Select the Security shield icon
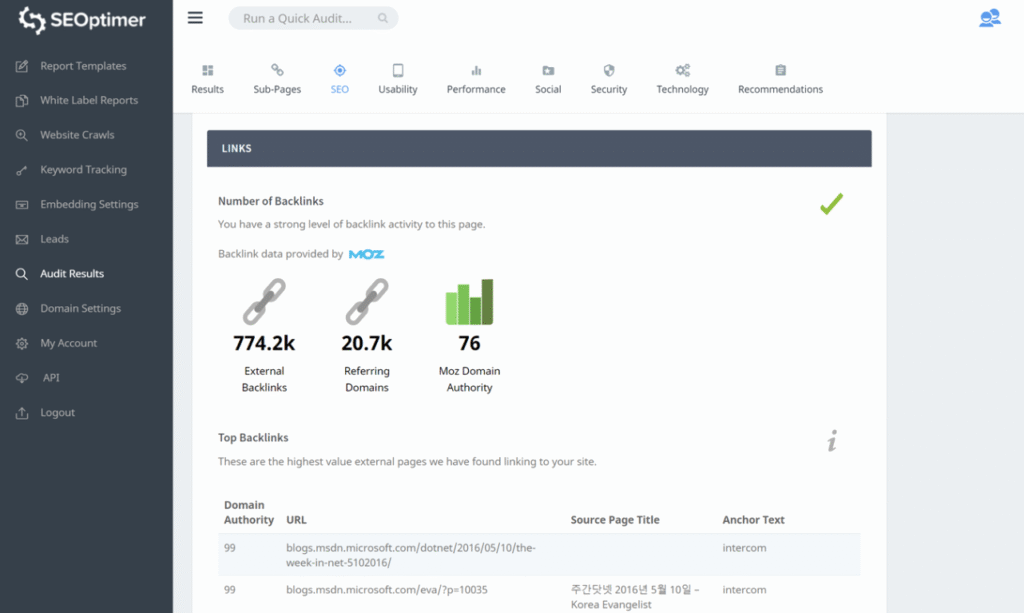 [608, 71]
